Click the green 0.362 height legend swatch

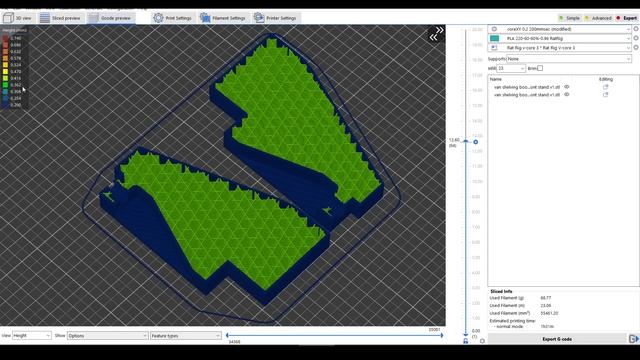(5, 85)
